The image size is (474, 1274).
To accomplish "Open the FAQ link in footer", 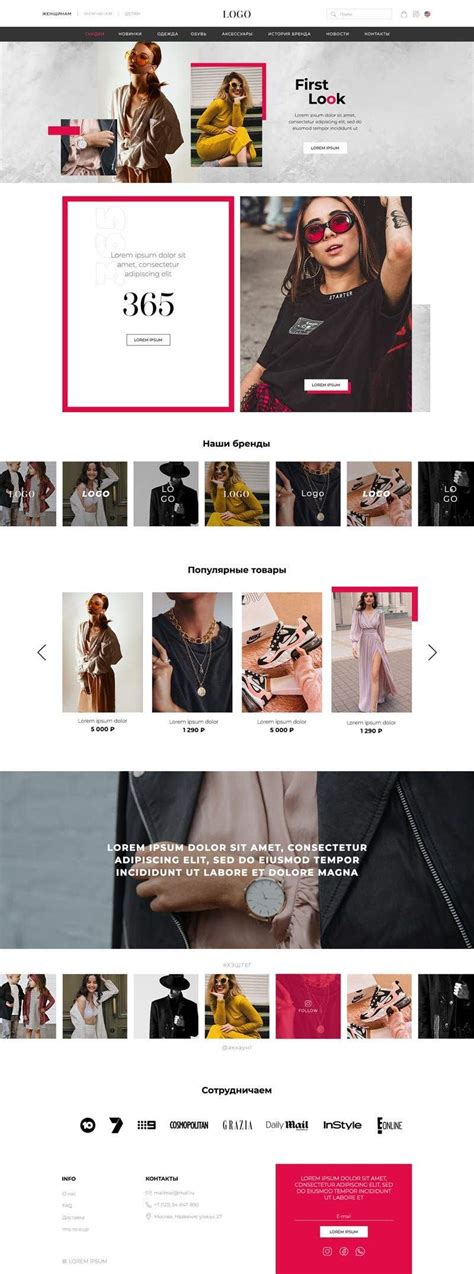I will 67,1205.
